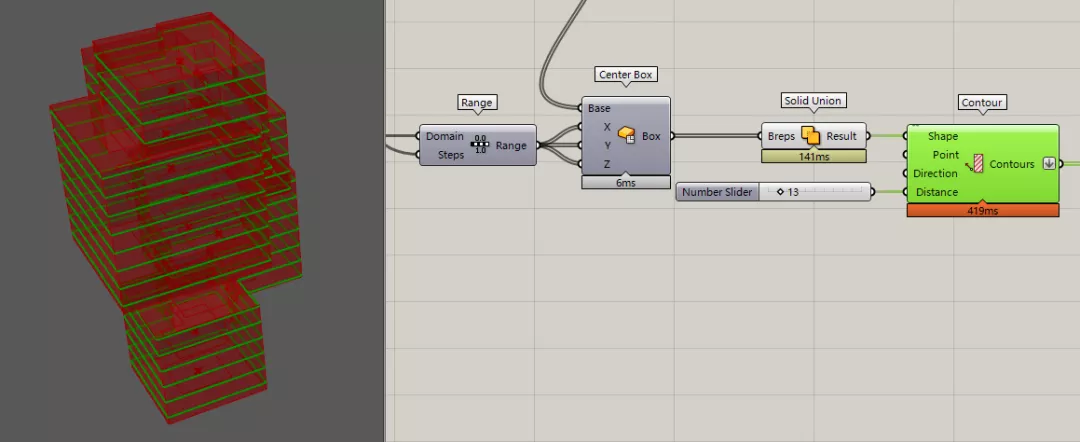Image resolution: width=1080 pixels, height=442 pixels.
Task: Click the Domain input on Range
Action: tap(444, 136)
